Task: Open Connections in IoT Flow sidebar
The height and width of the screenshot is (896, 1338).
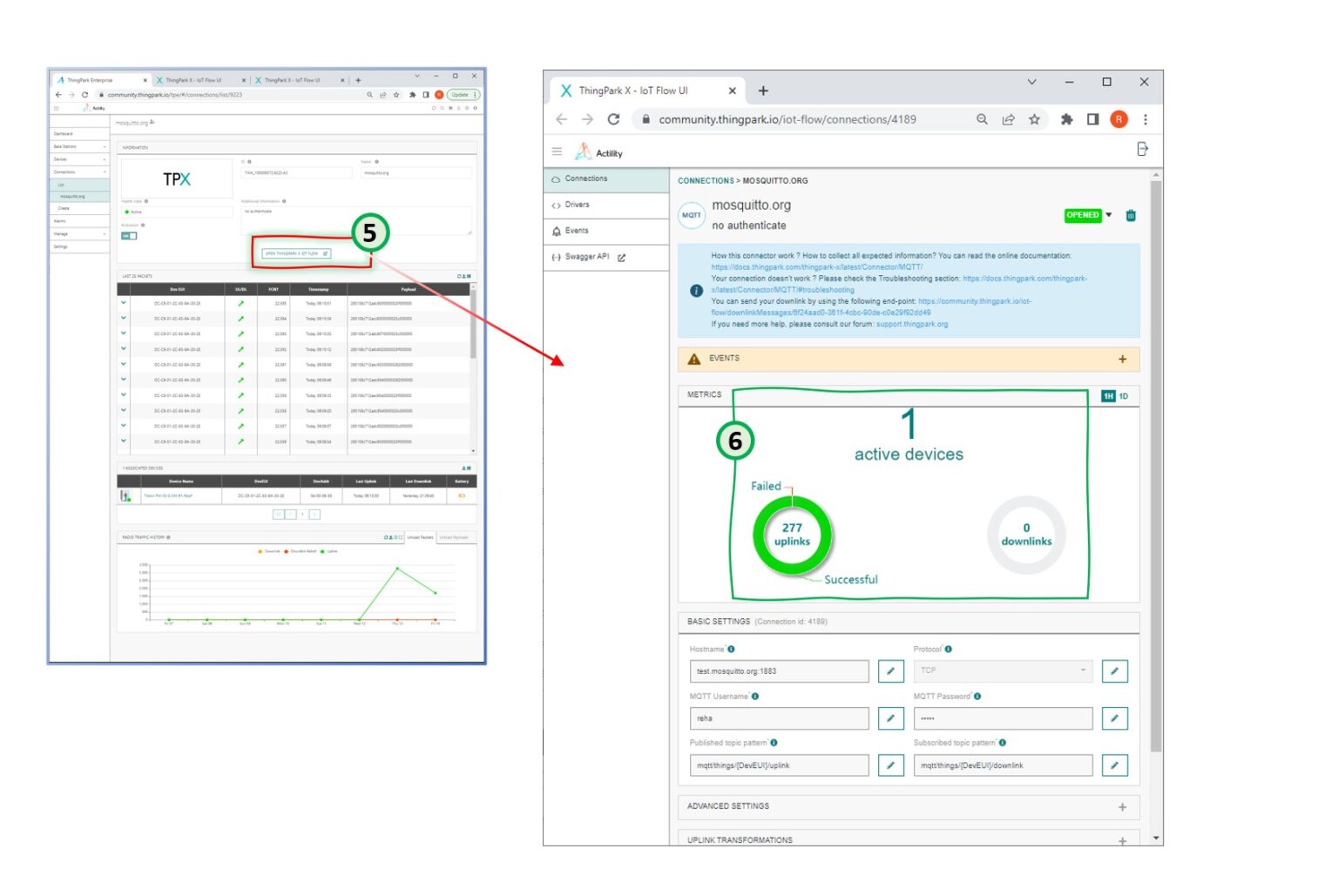Action: pos(606,179)
